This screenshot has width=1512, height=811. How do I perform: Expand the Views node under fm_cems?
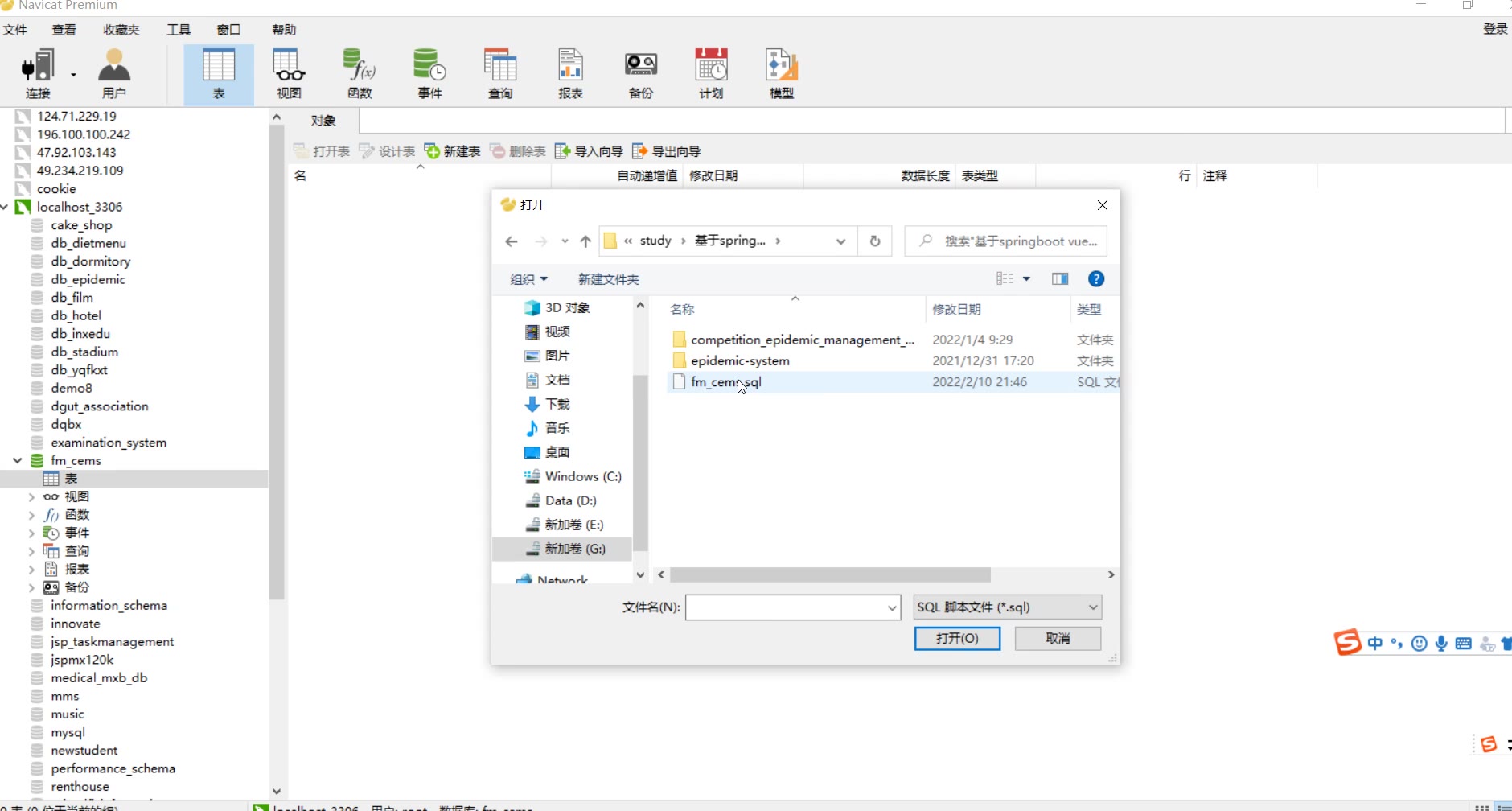coord(31,497)
